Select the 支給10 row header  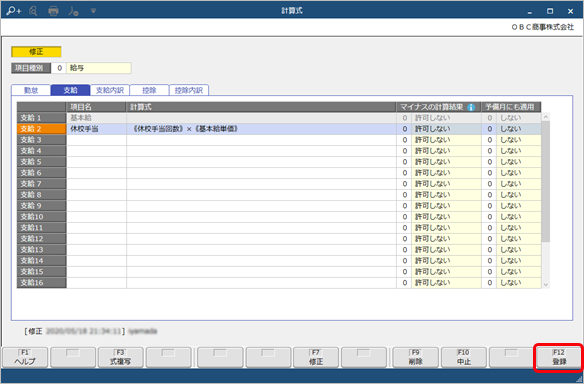pos(41,217)
